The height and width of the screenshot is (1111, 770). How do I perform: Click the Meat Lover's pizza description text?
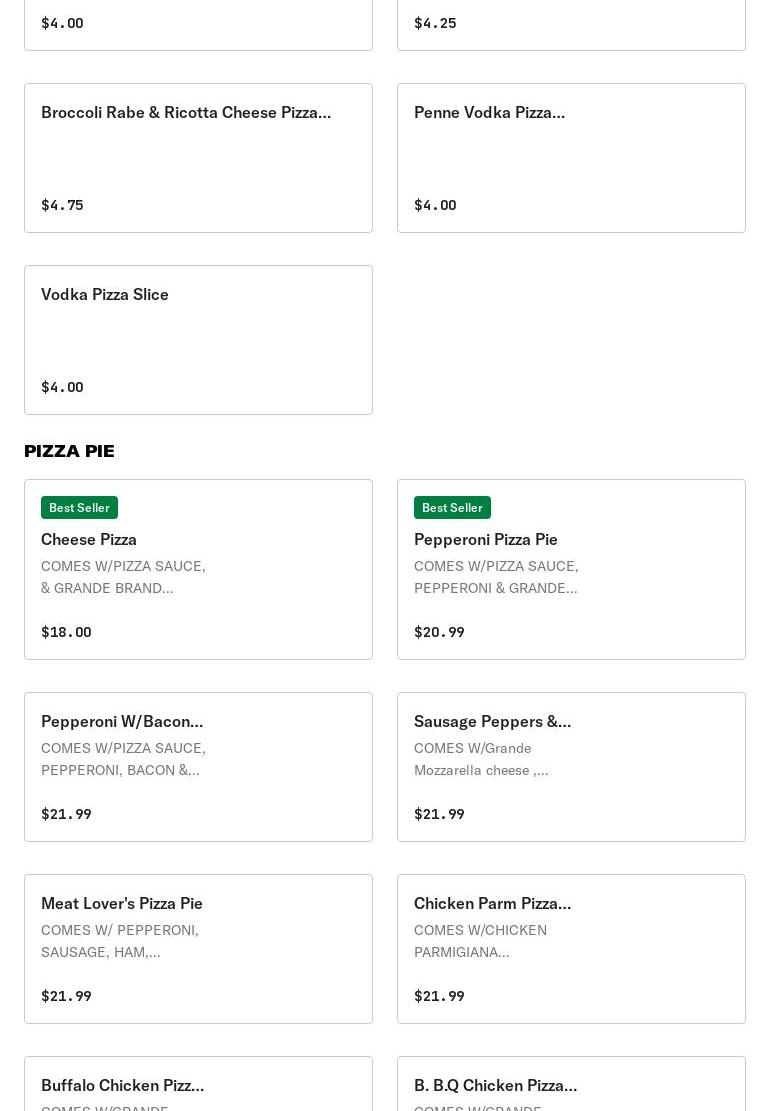pyautogui.click(x=120, y=941)
